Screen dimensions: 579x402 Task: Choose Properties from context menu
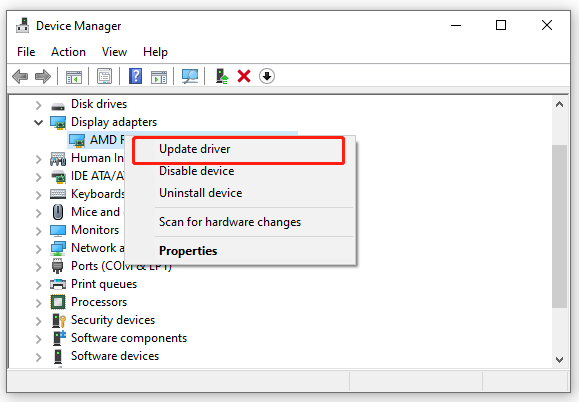240,251
